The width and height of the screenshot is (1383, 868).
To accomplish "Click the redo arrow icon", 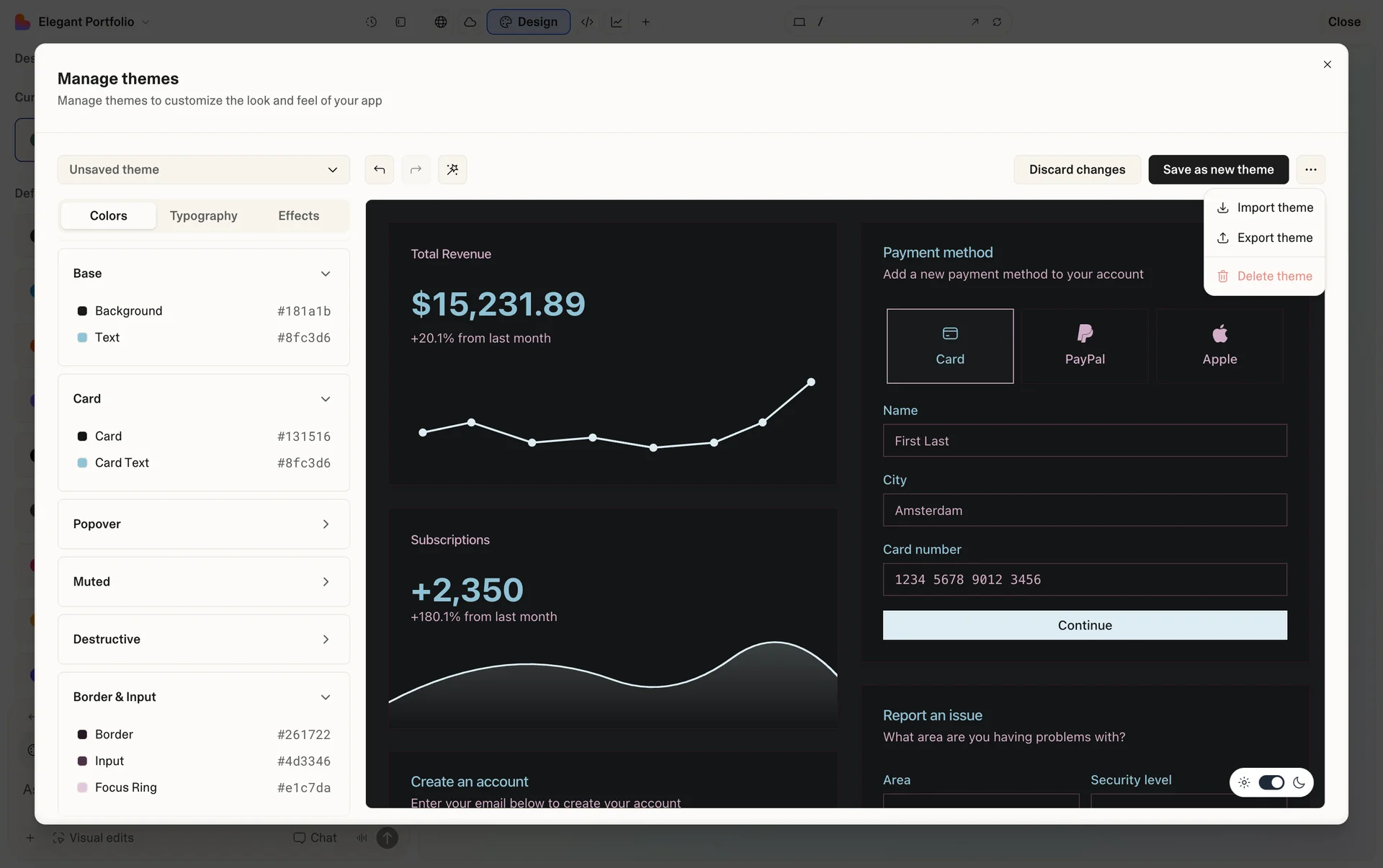I will point(416,169).
